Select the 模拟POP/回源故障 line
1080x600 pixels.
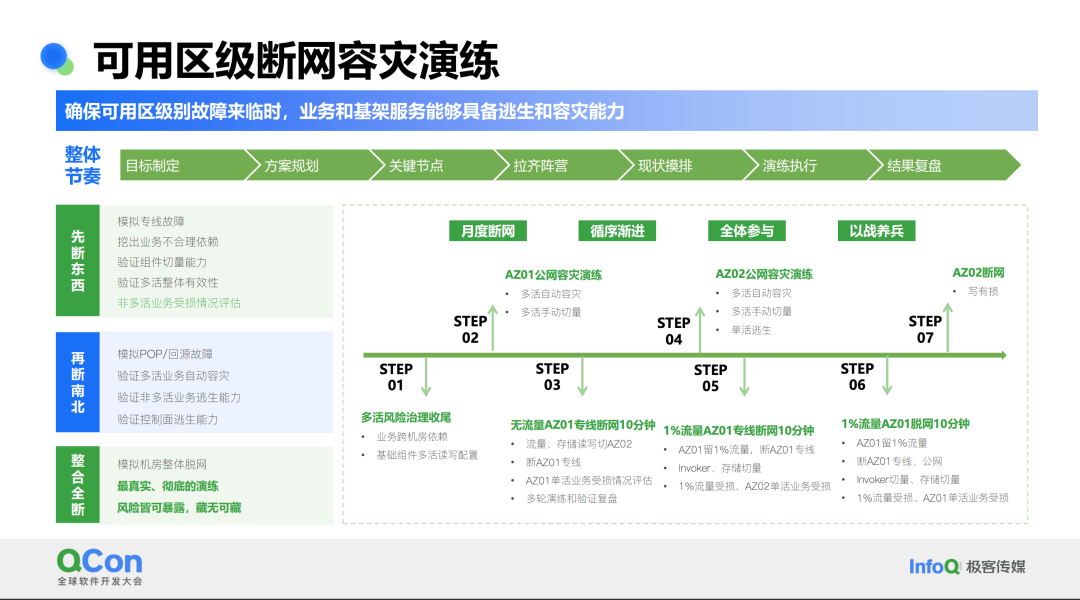click(x=165, y=354)
